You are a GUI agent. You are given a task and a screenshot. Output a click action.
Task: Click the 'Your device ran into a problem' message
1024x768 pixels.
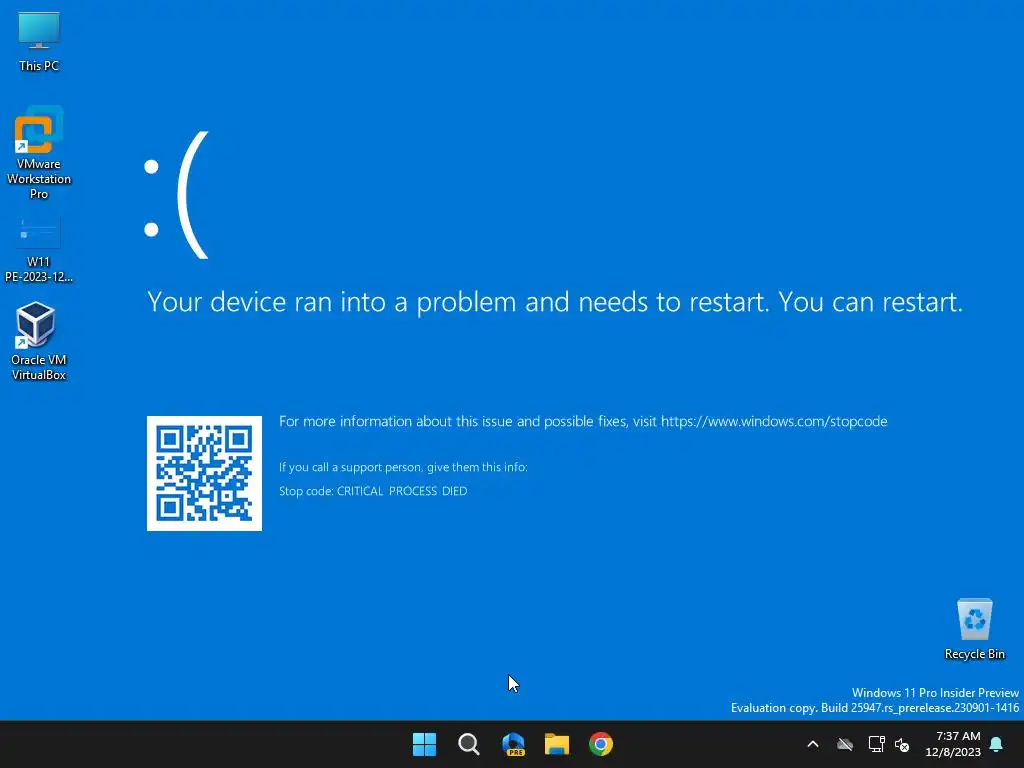tap(555, 302)
